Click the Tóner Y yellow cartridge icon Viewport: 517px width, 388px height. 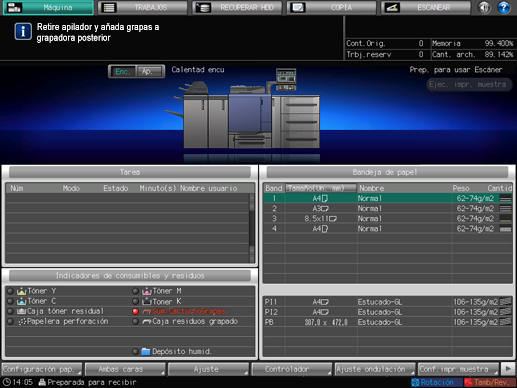coord(22,291)
